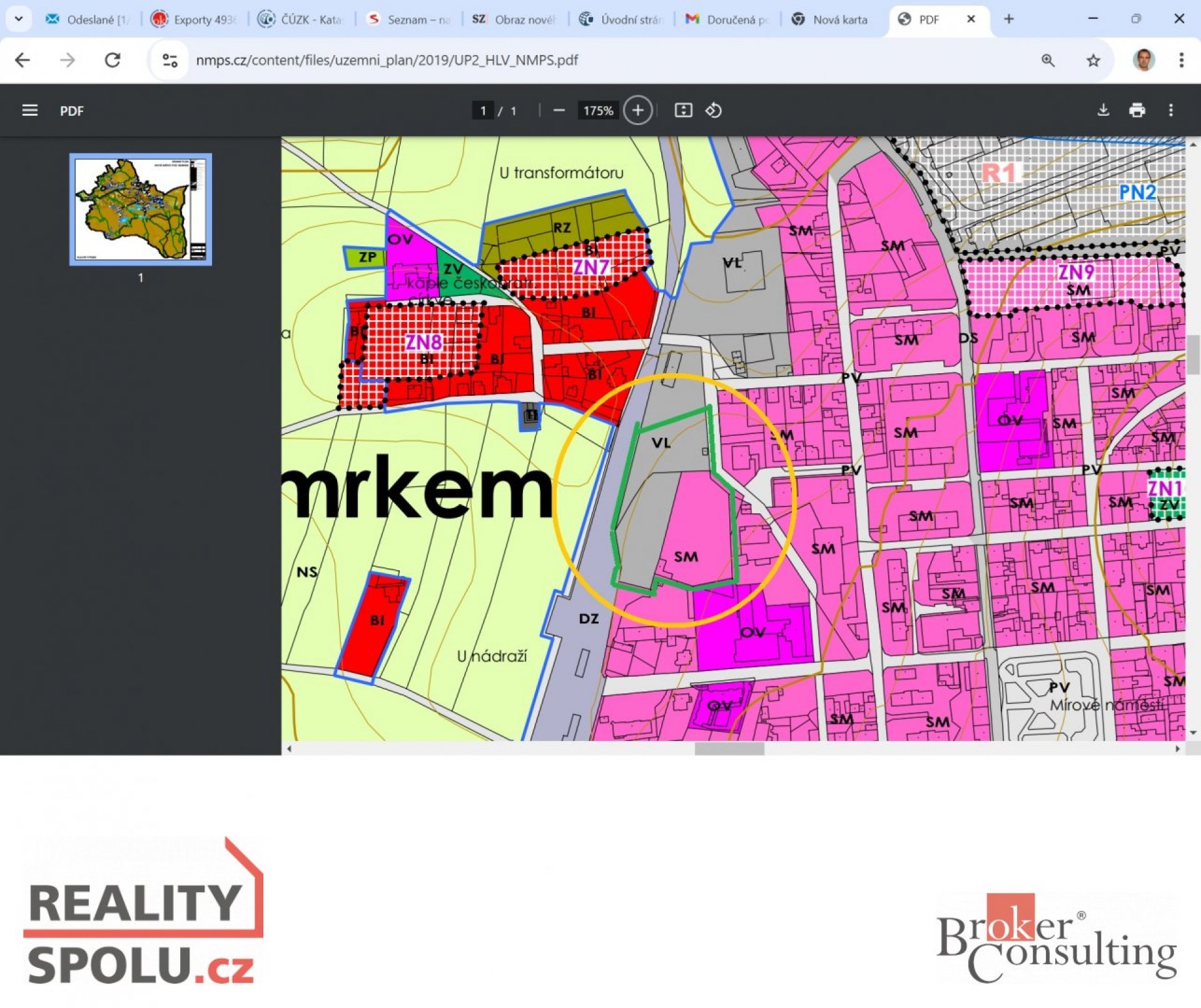The height and width of the screenshot is (1008, 1201).
Task: Activate fit-to-page view in the PDF toolbar
Action: coord(684,110)
